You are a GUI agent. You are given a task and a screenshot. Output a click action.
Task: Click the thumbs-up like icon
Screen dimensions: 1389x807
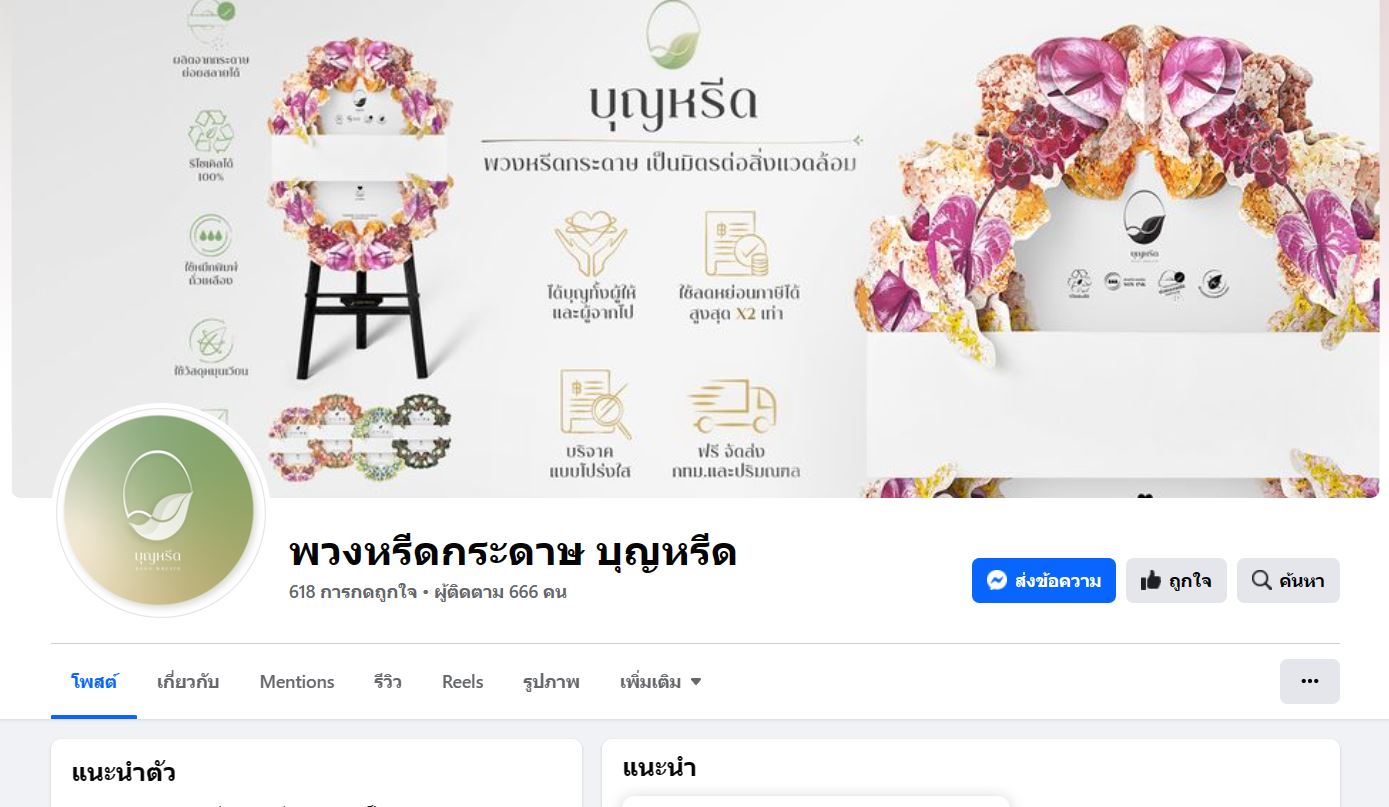click(1151, 580)
